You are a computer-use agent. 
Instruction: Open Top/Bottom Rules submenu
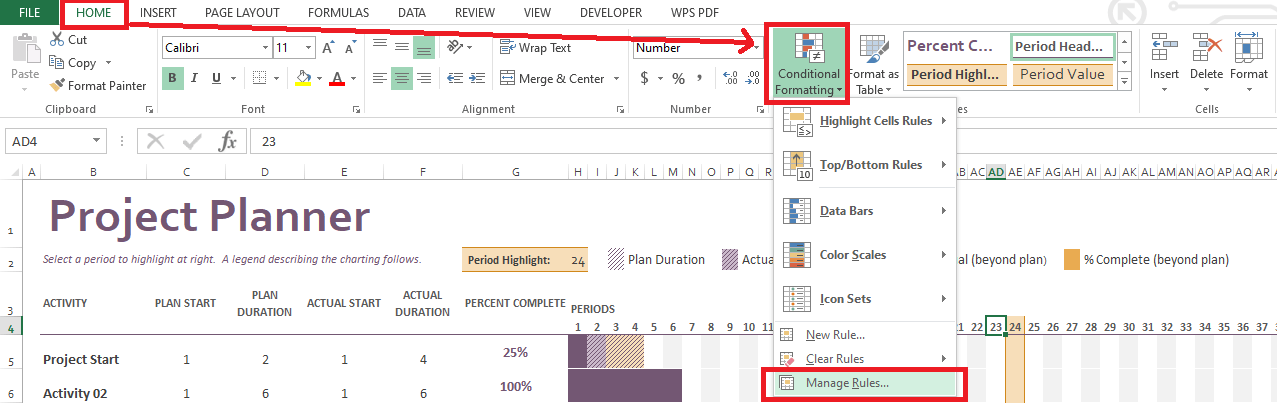pos(865,165)
